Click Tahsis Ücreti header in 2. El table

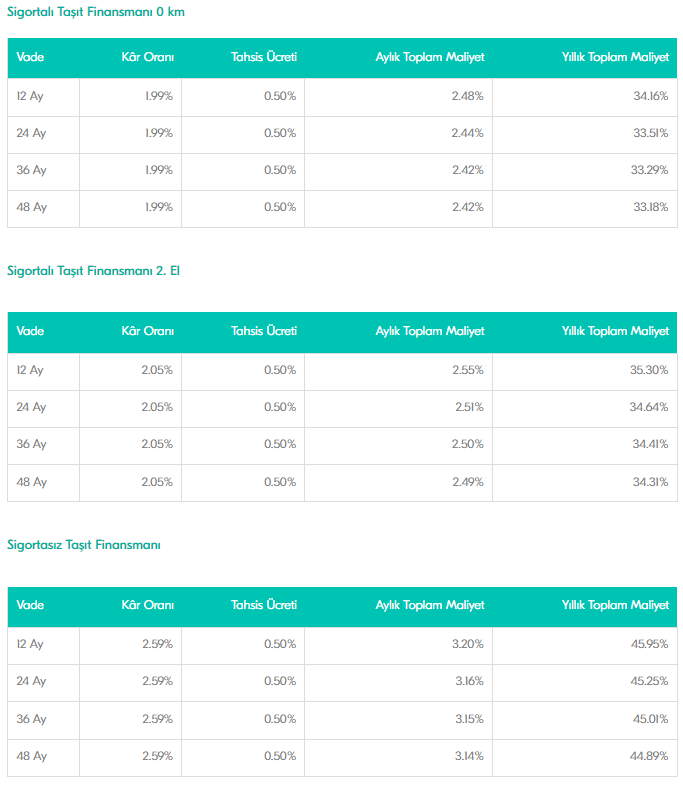[263, 331]
